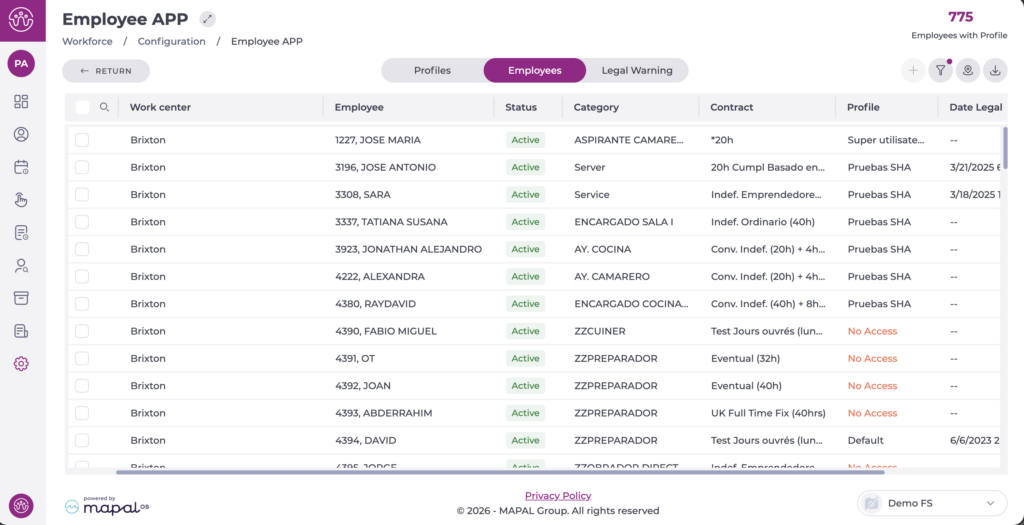This screenshot has height=525, width=1024.
Task: Sort by the Status column header
Action: click(520, 107)
